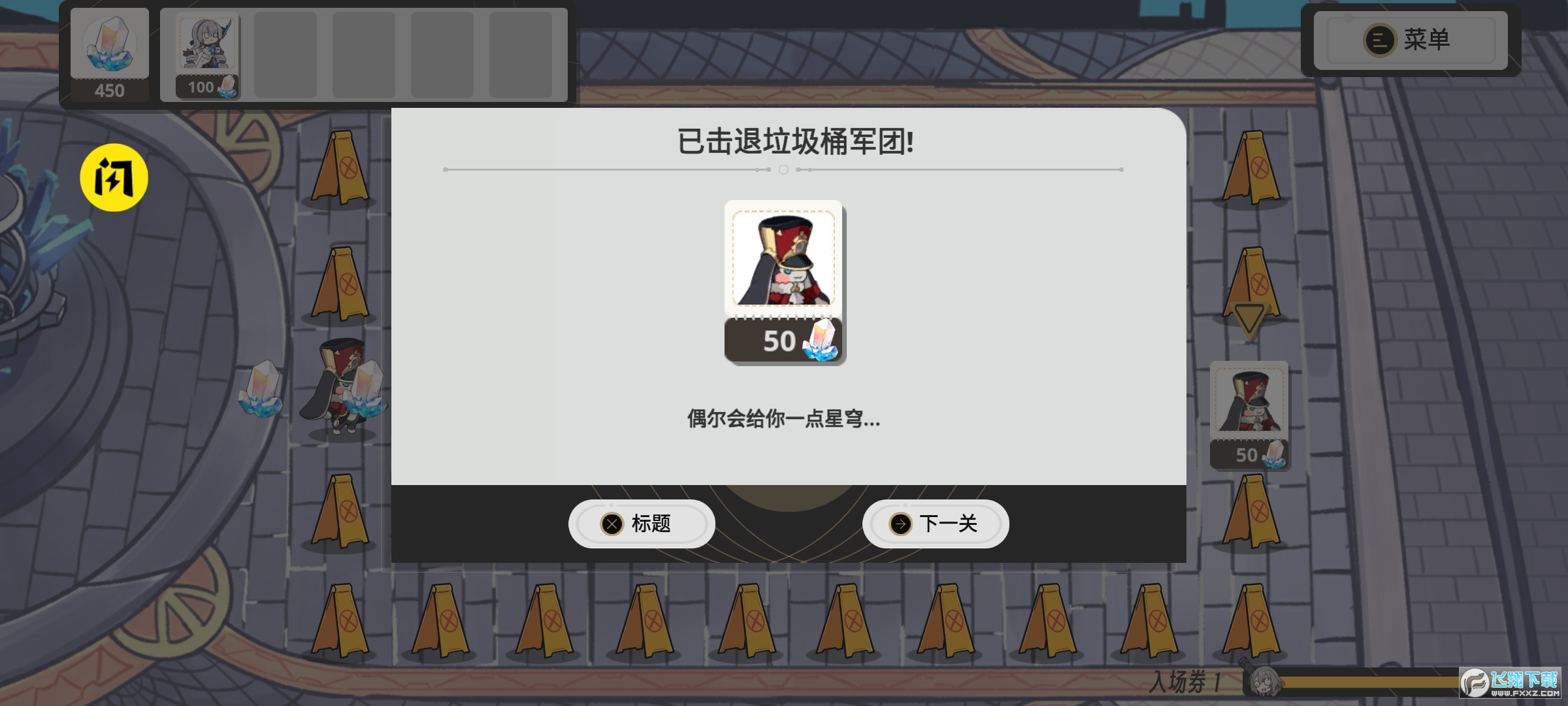Click the character head on 入场券 progress bar
The width and height of the screenshot is (1568, 706).
pyautogui.click(x=1265, y=682)
